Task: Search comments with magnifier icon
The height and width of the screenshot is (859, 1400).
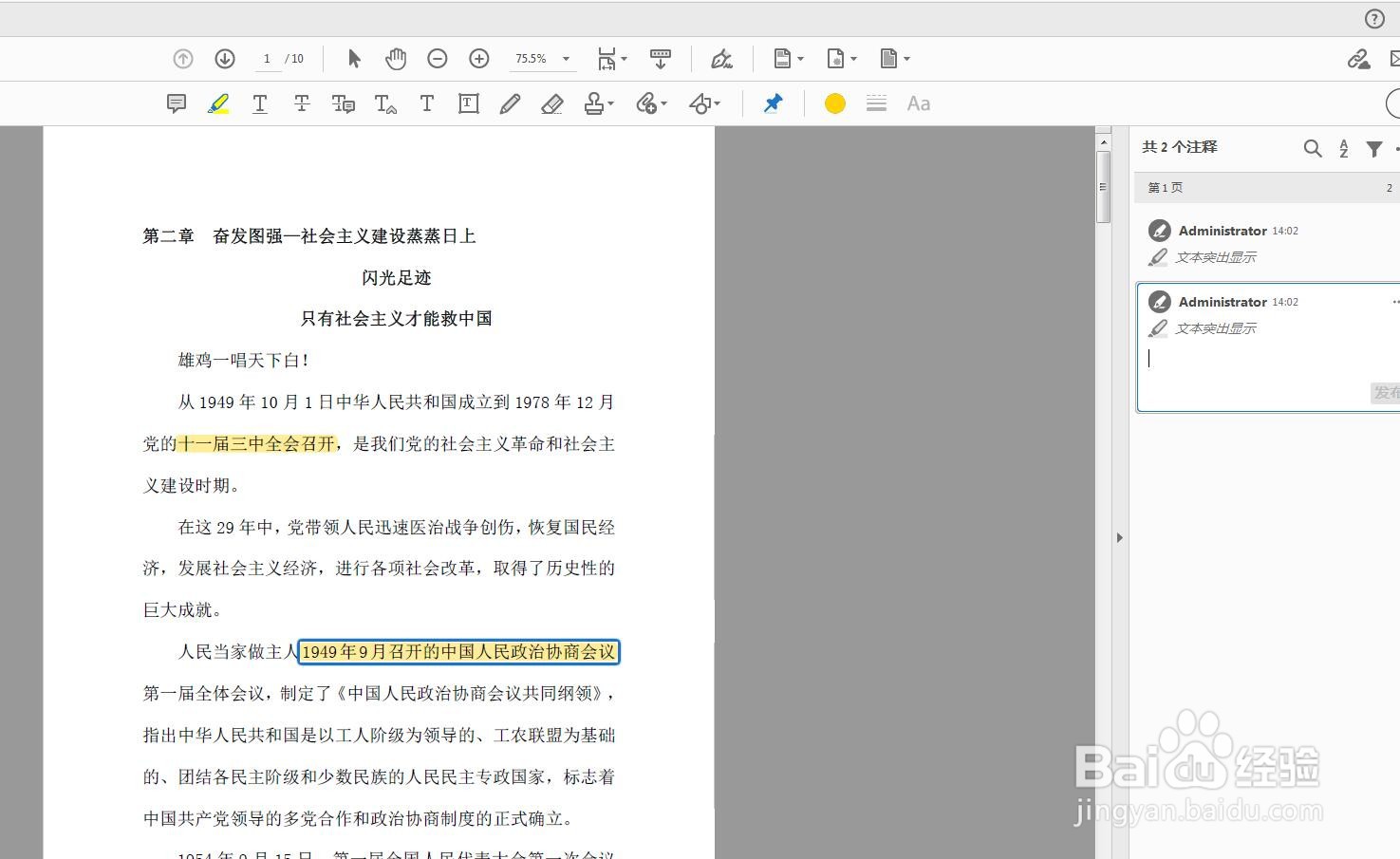Action: pyautogui.click(x=1313, y=148)
